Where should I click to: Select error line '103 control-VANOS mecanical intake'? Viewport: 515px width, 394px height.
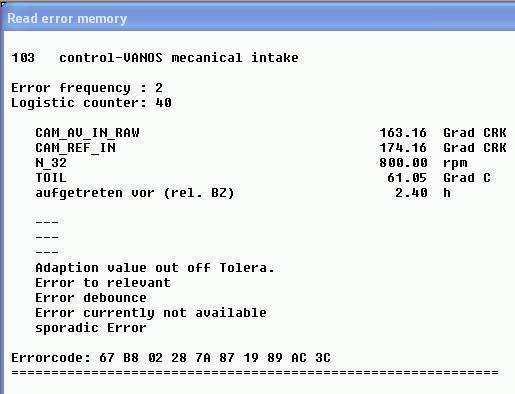click(x=155, y=58)
